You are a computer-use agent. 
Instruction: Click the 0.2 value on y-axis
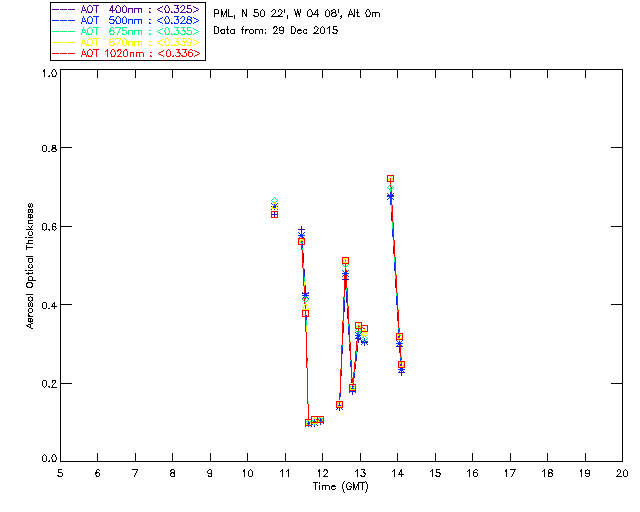(49, 383)
